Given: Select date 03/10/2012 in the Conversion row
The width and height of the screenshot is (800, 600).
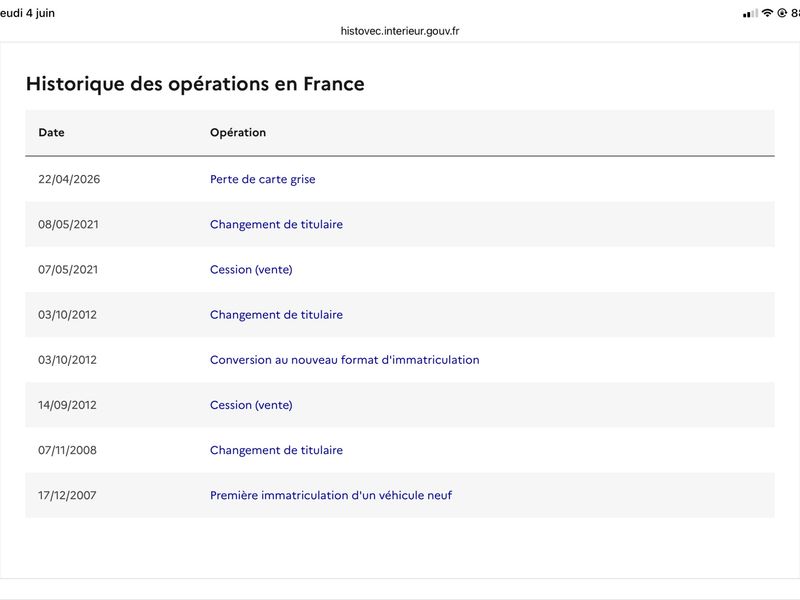Looking at the screenshot, I should [x=67, y=360].
